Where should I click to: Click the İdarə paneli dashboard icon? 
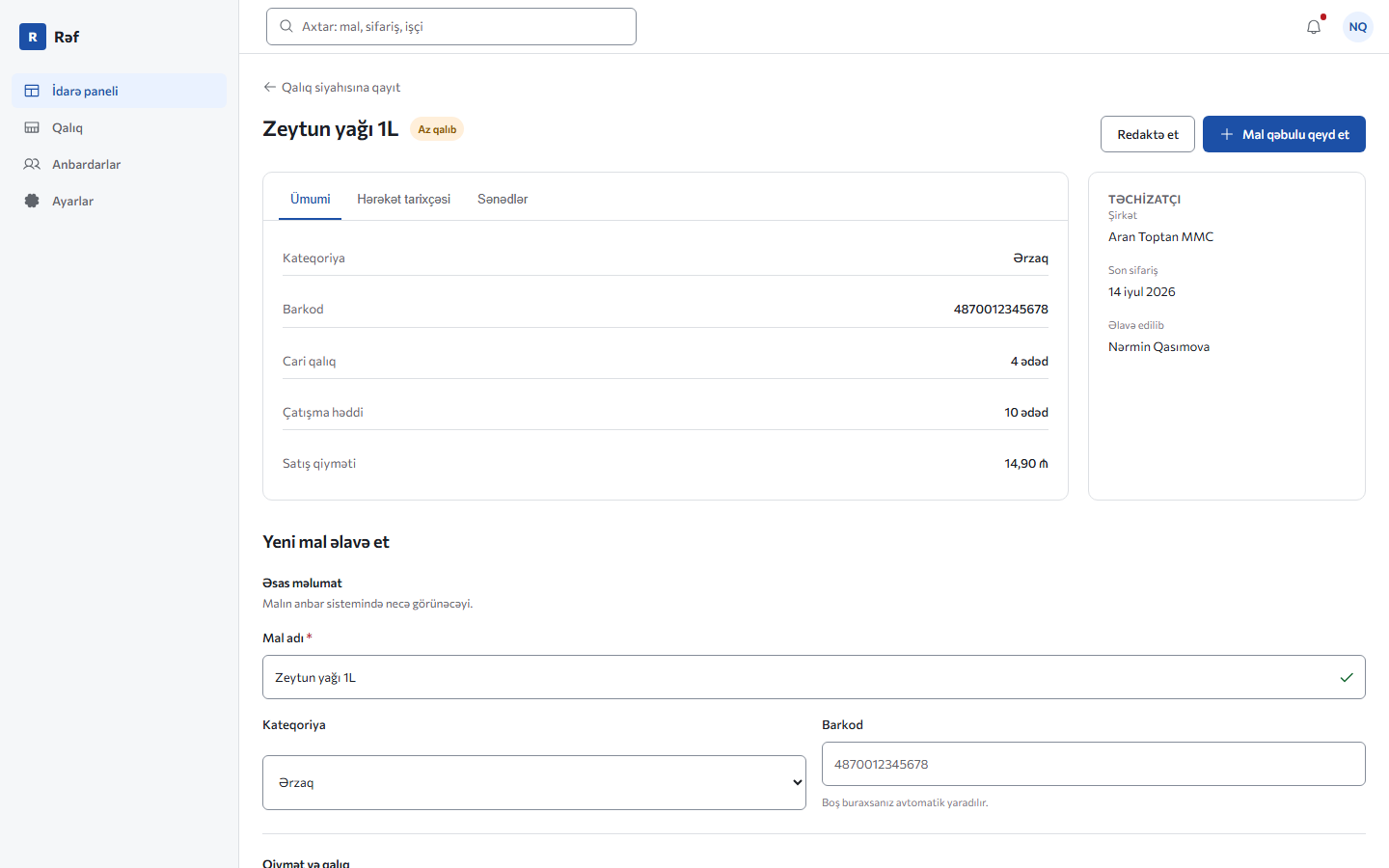32,91
